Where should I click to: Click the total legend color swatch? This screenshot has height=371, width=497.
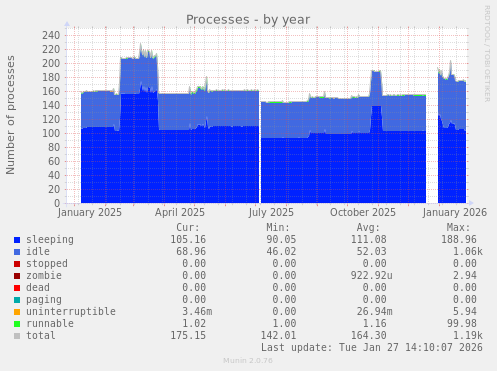[17, 336]
